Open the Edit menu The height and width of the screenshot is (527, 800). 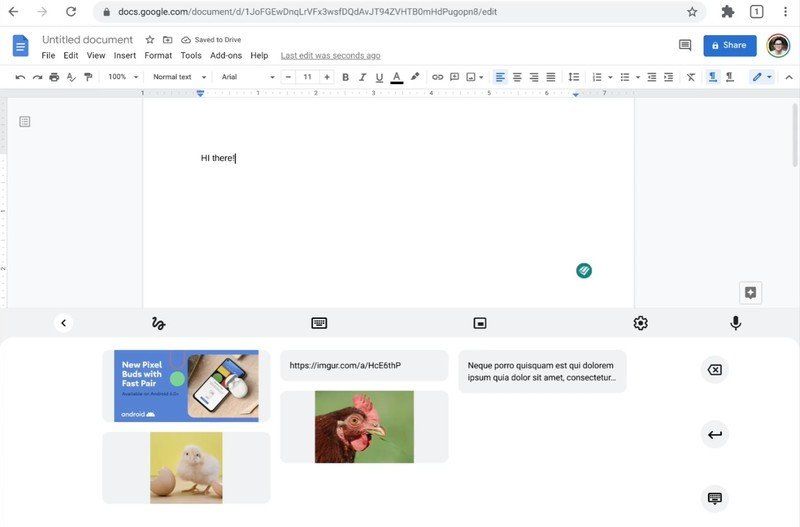(x=71, y=56)
